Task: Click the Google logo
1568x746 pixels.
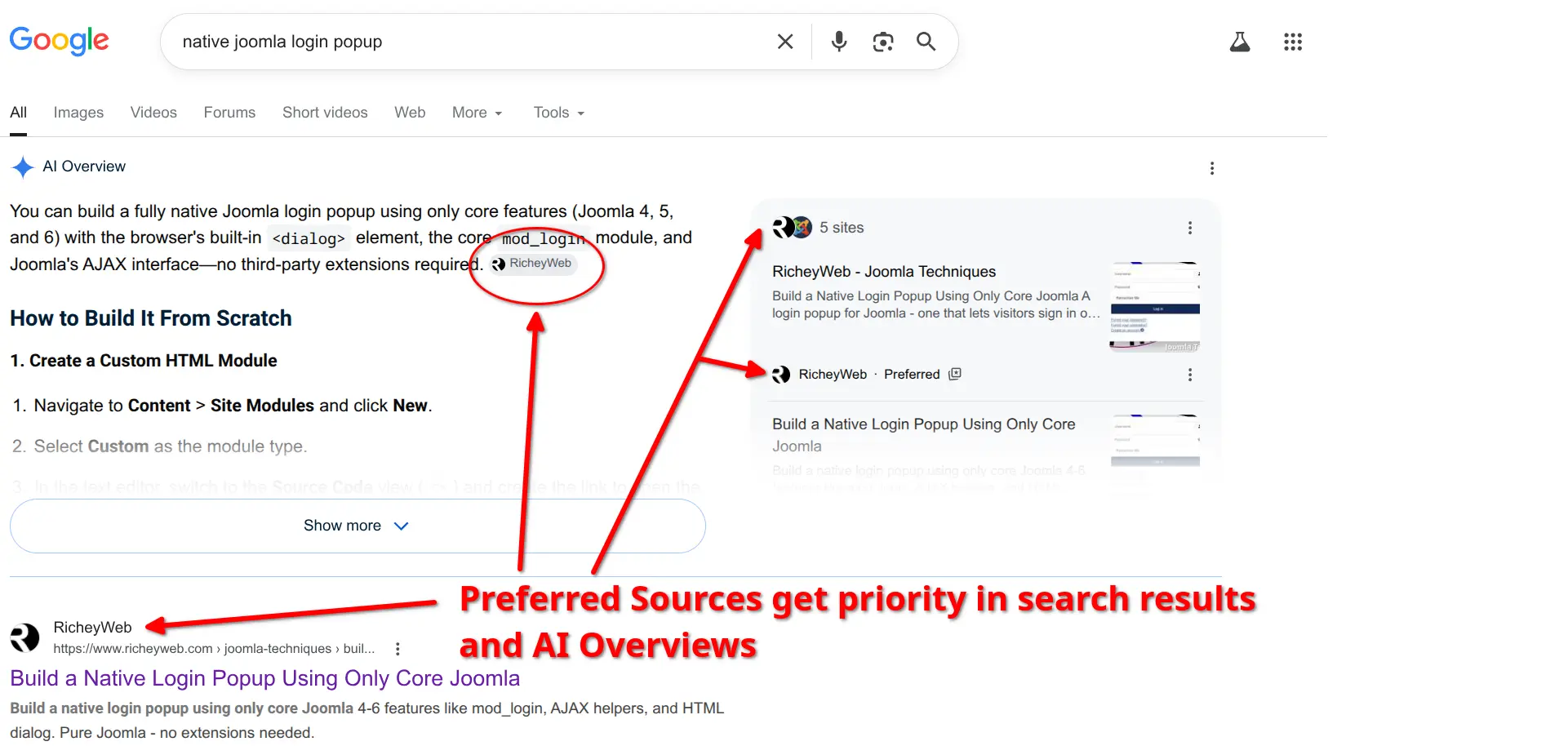Action: (59, 40)
